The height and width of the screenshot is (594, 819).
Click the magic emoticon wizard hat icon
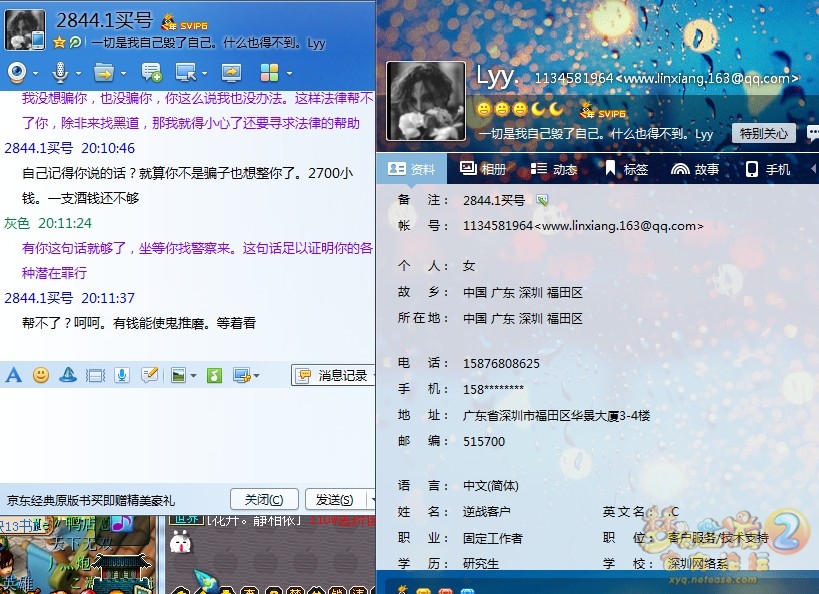coord(68,375)
